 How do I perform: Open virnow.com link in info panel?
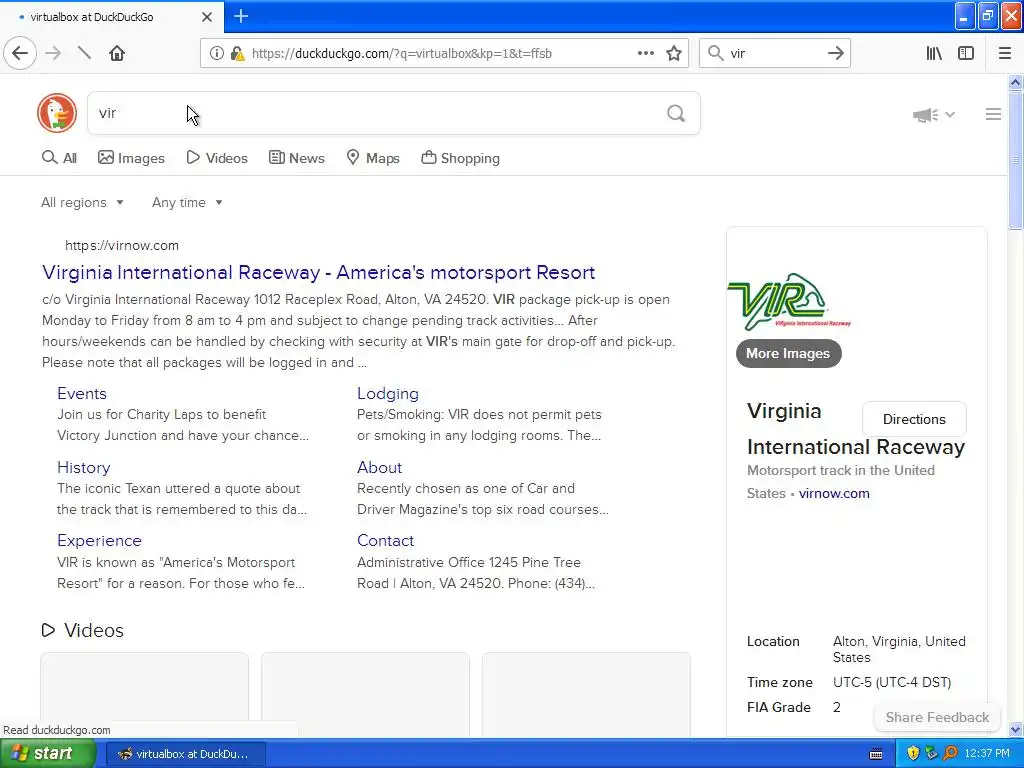point(834,494)
